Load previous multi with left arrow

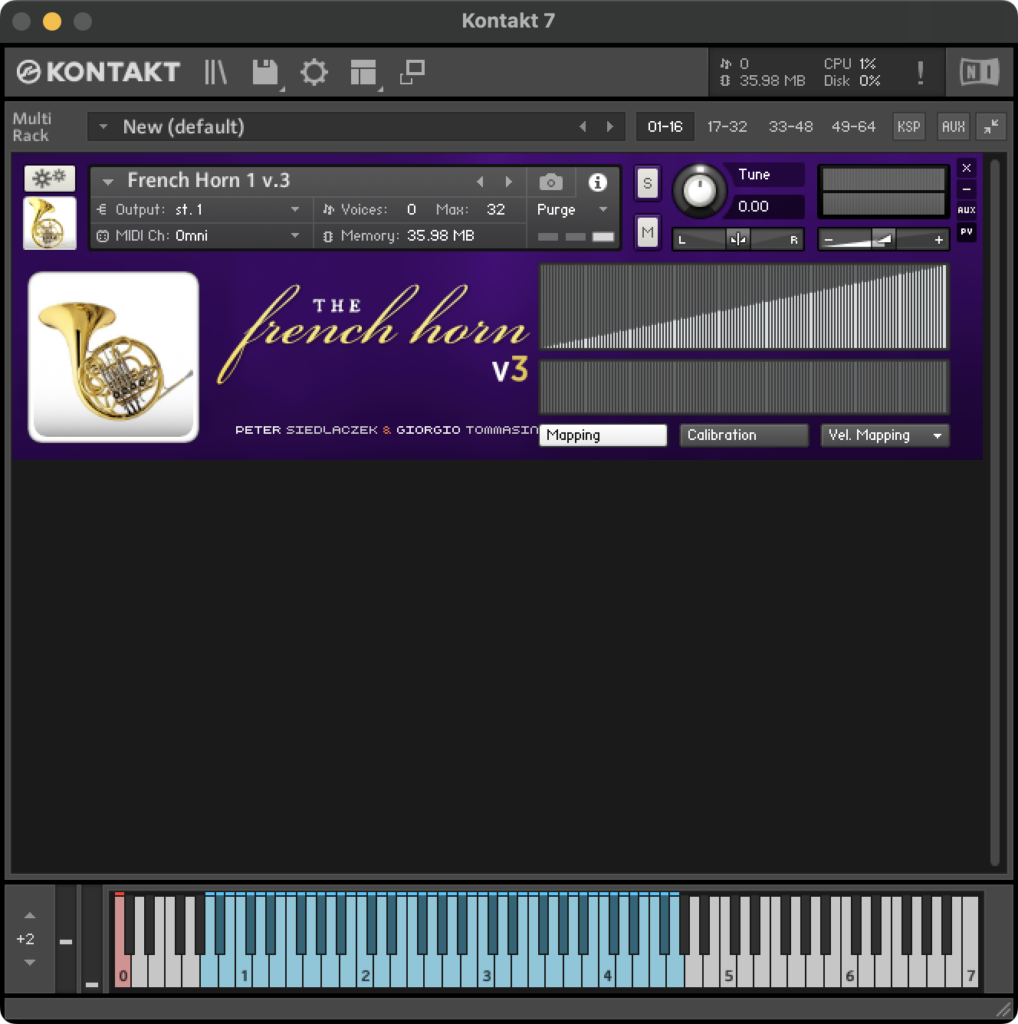click(582, 127)
